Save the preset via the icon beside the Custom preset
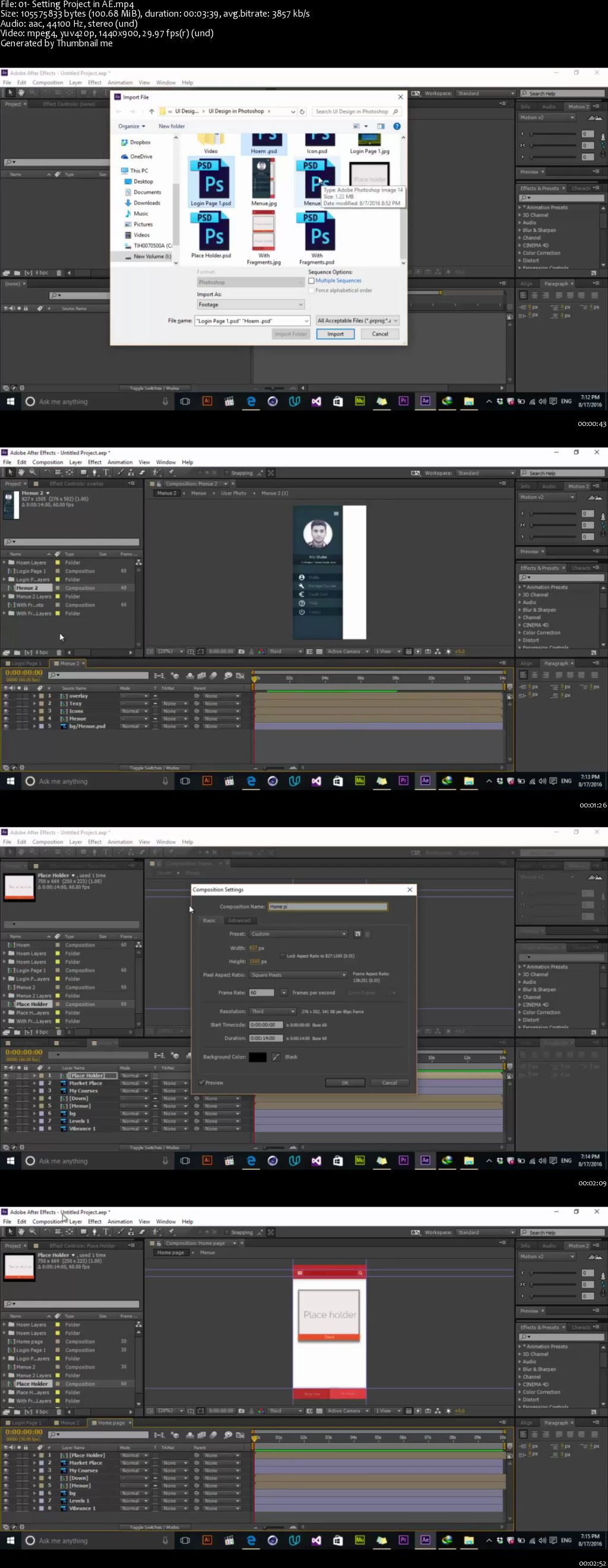This screenshot has width=608, height=1568. pos(357,934)
